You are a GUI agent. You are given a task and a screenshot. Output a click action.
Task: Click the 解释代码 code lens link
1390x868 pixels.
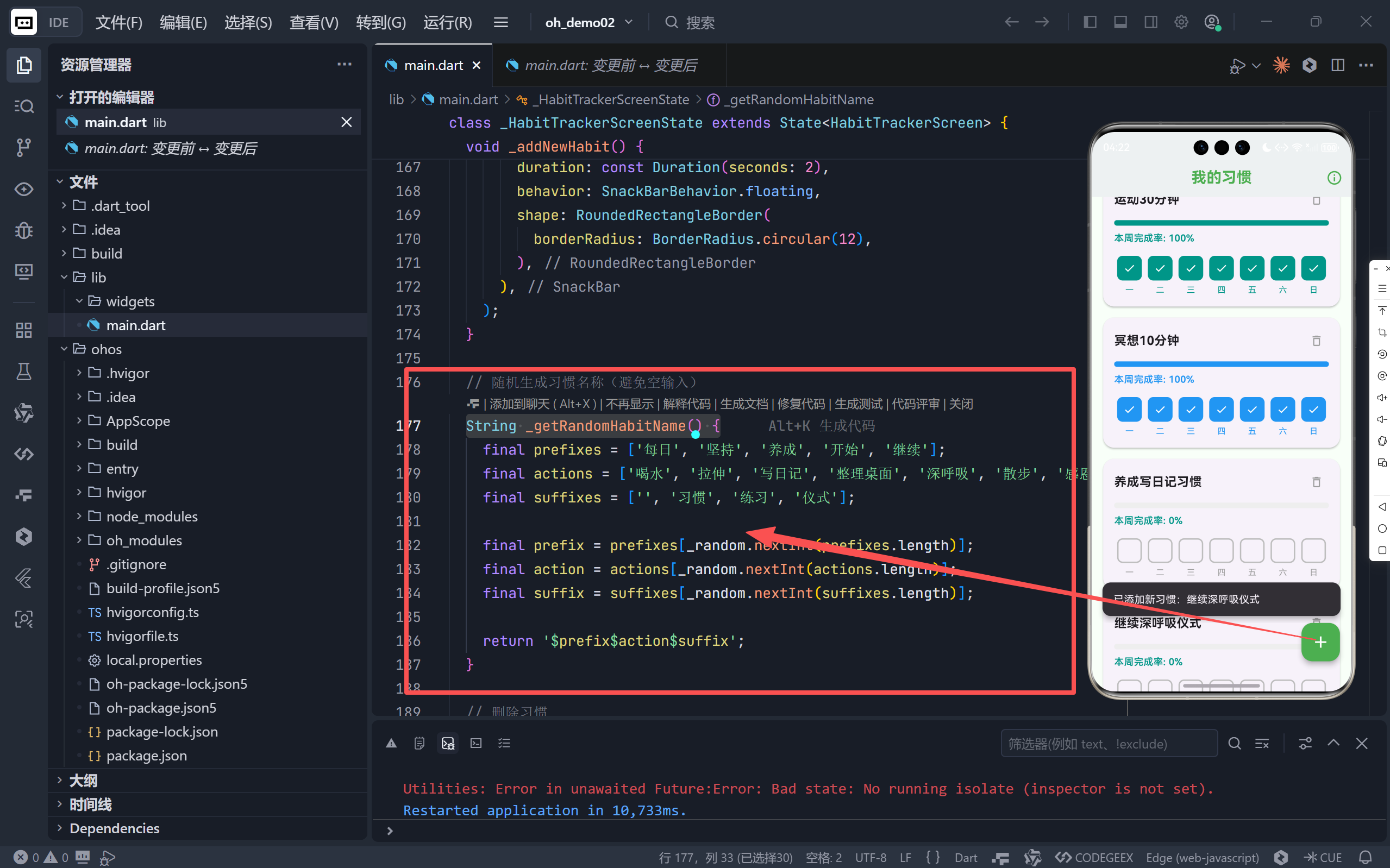coord(686,404)
